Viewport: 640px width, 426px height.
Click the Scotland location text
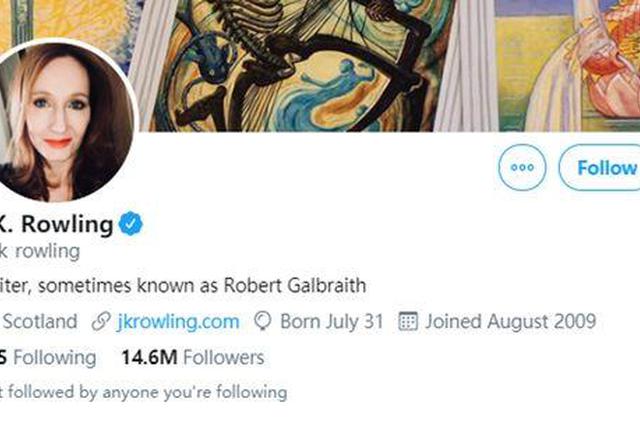(x=40, y=321)
